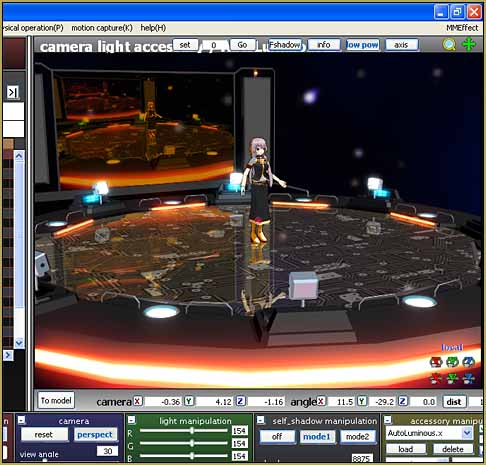Screen dimensions: 486x465
Task: Open the physical operation(P) menu
Action: pyautogui.click(x=33, y=28)
